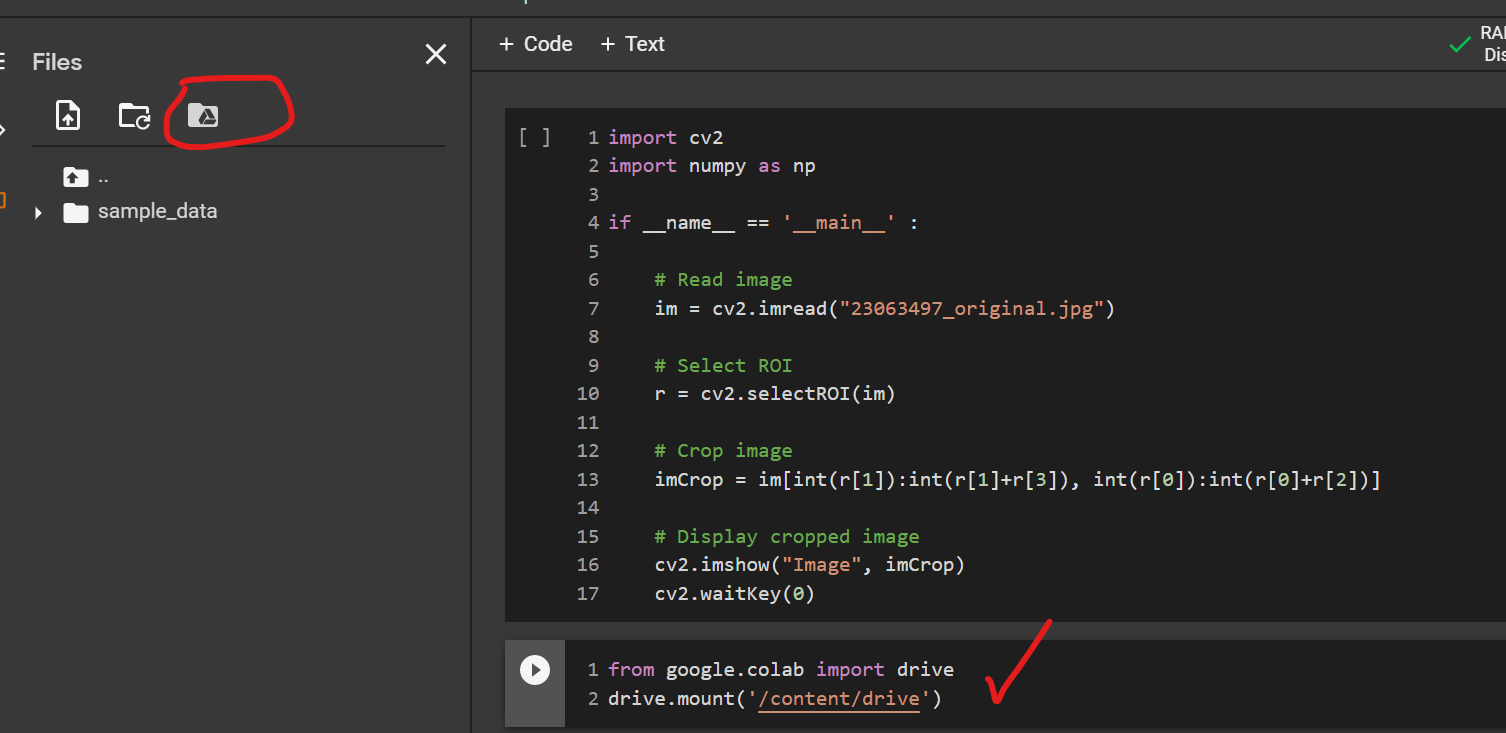Open the RAM and Disk resource indicator
Viewport: 1506px width, 733px height.
(x=1492, y=44)
